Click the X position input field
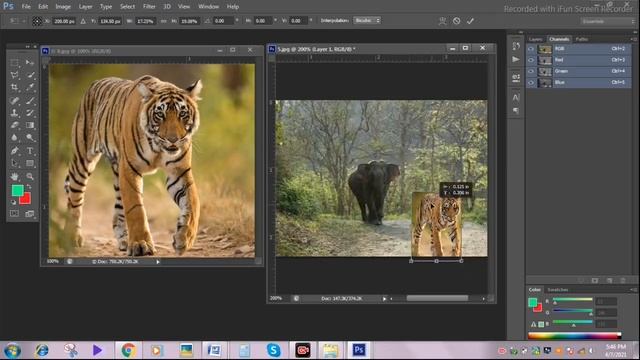This screenshot has height=360, width=640. [x=64, y=21]
